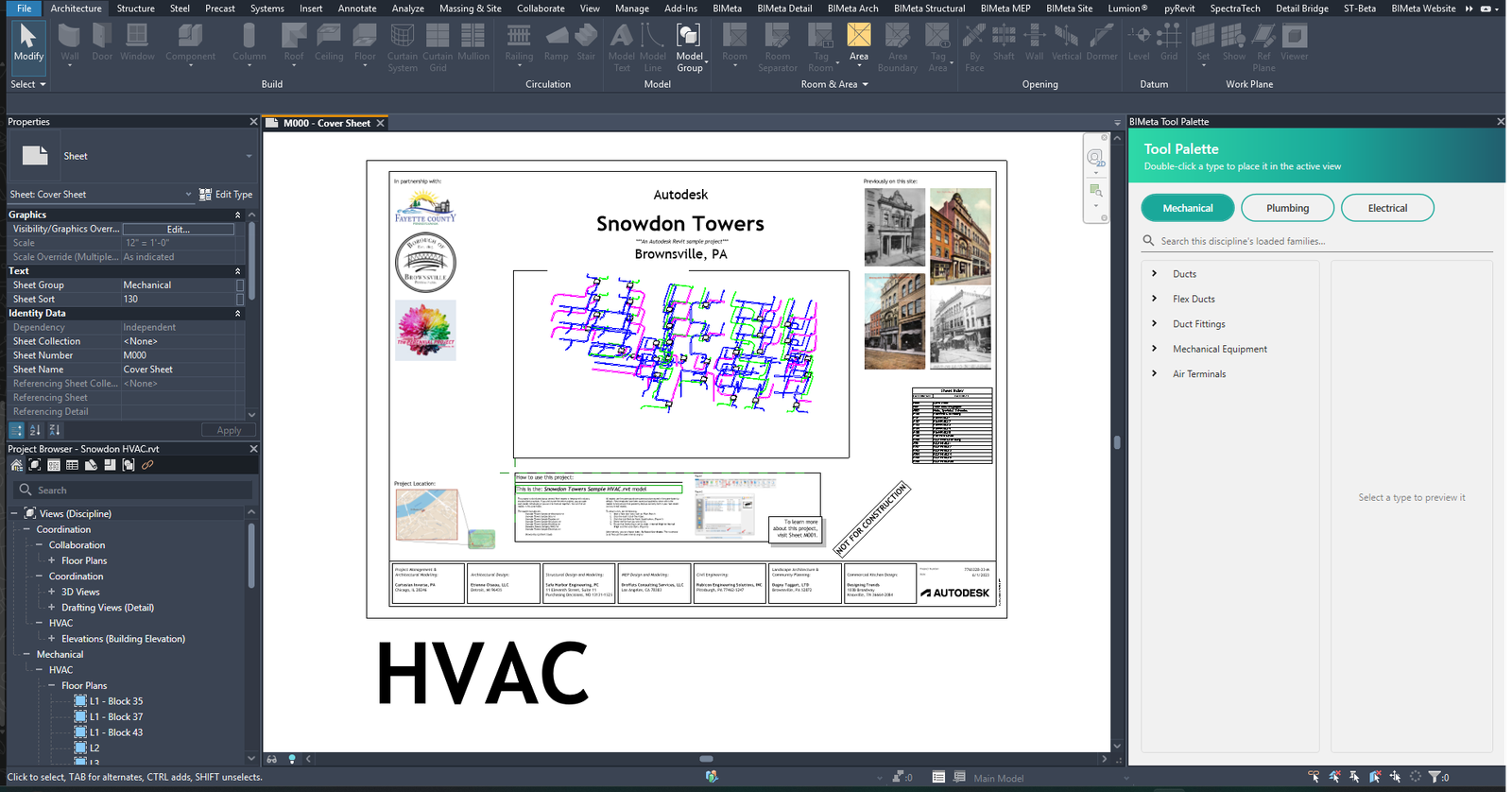Choose the Door tool
This screenshot has height=792, width=1512.
(x=102, y=43)
